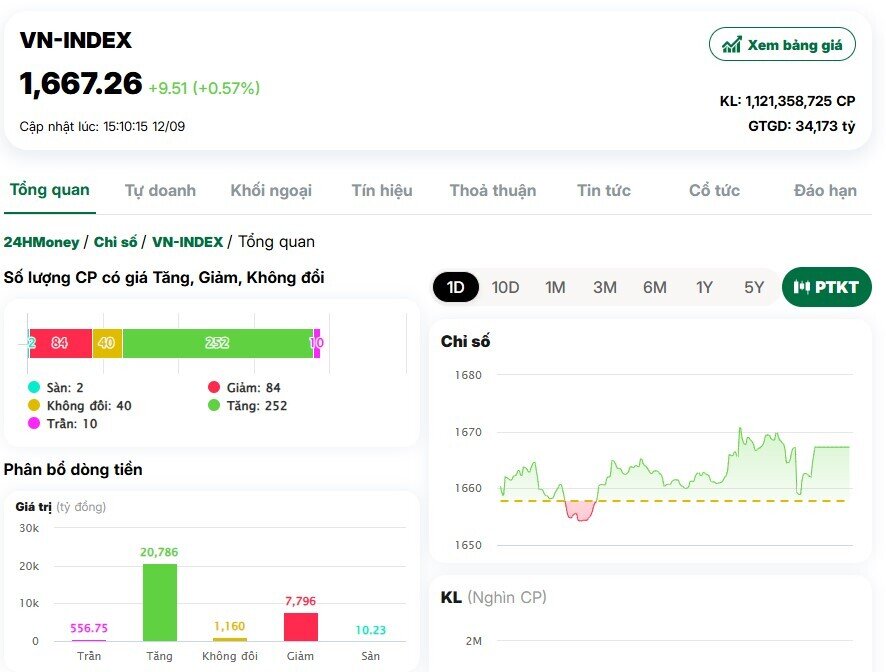886x672 pixels.
Task: Click the Chỉ số breadcrumb link
Action: [116, 242]
